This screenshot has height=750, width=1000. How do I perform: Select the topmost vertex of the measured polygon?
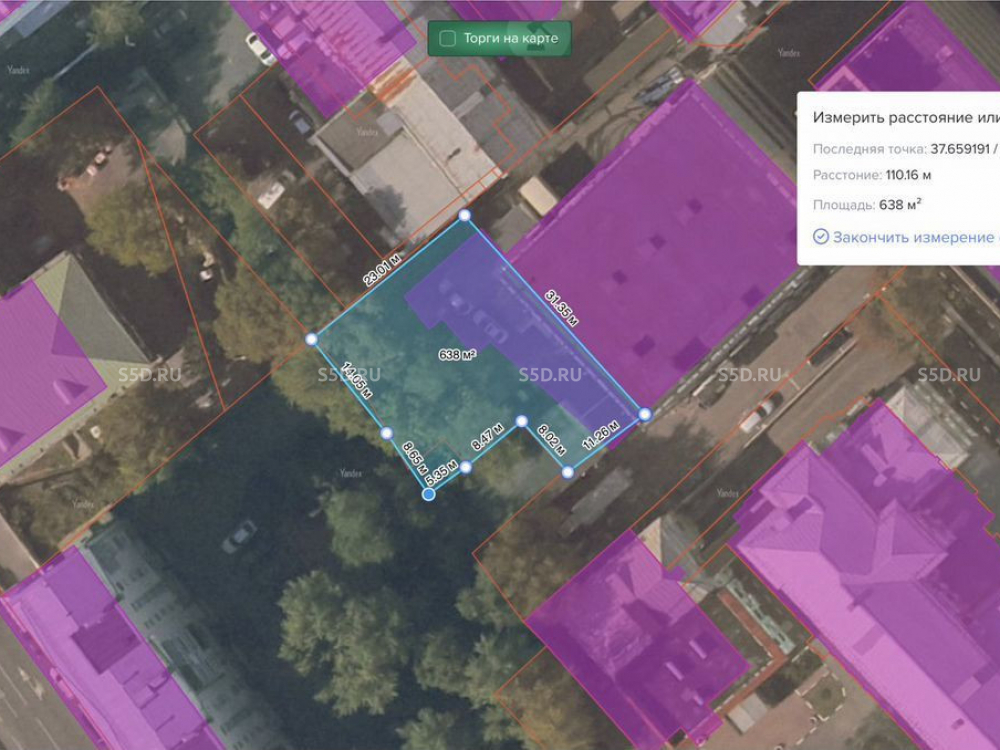(464, 215)
